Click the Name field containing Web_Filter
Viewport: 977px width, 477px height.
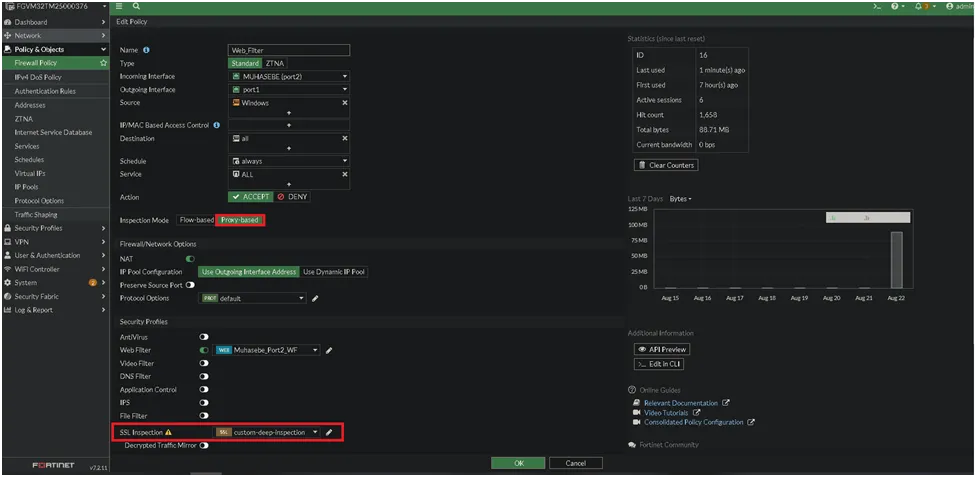pos(289,50)
